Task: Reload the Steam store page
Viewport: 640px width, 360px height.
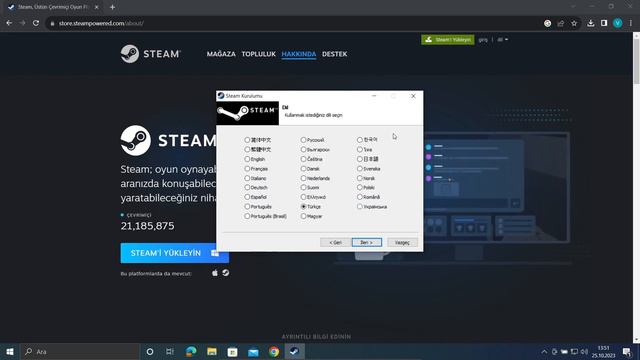Action: click(x=36, y=23)
